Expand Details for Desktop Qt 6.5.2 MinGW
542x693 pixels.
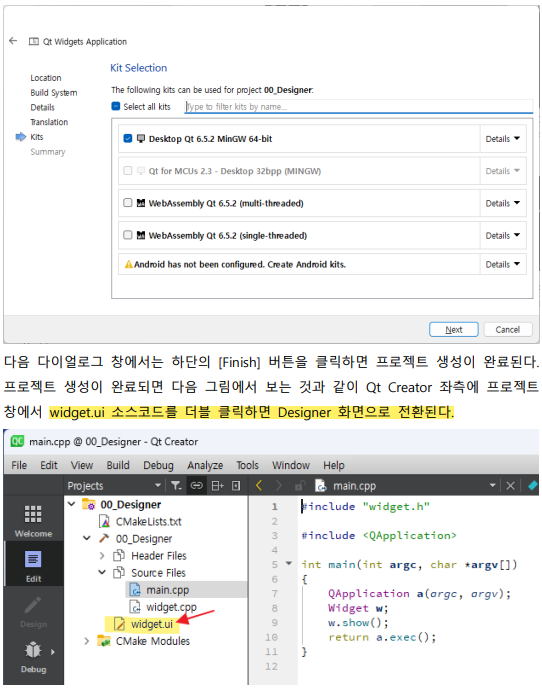(503, 139)
